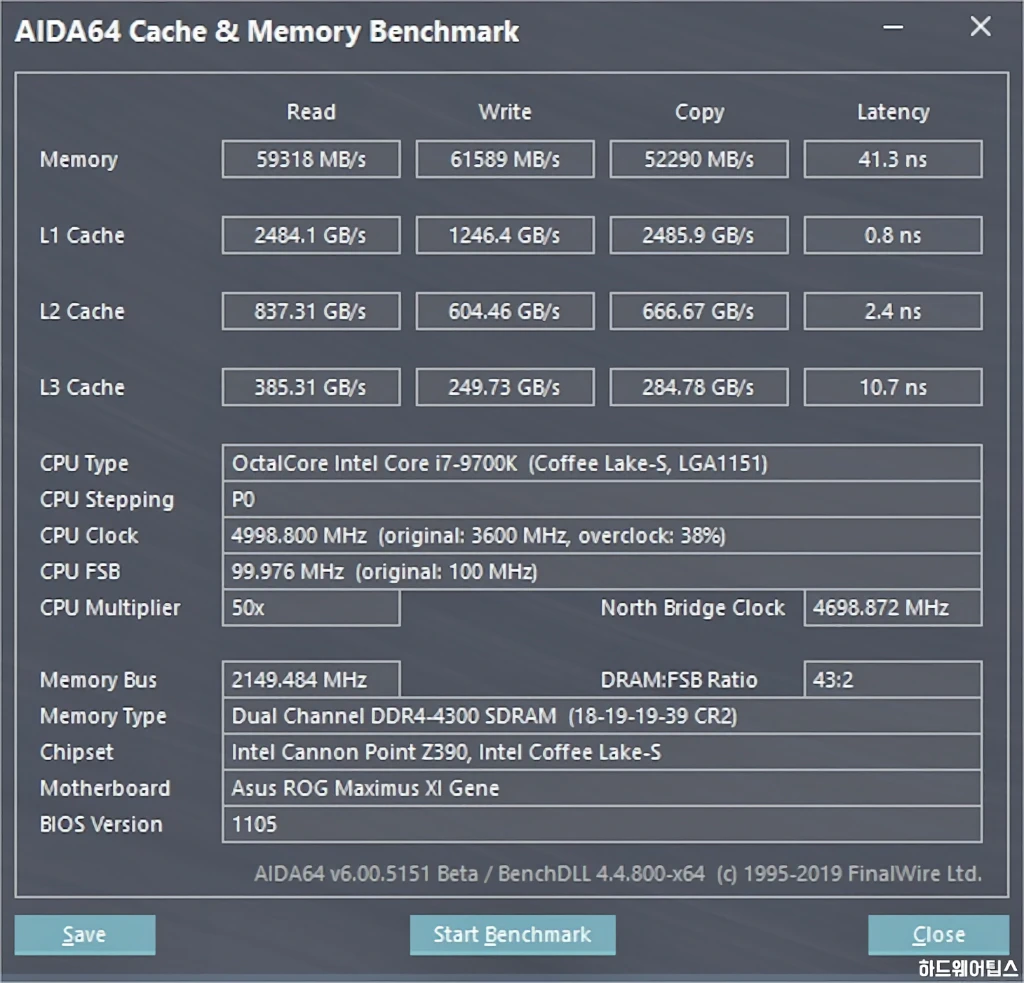Click the CPU Clock field 4998.800 MHz
This screenshot has width=1024, height=983.
601,536
